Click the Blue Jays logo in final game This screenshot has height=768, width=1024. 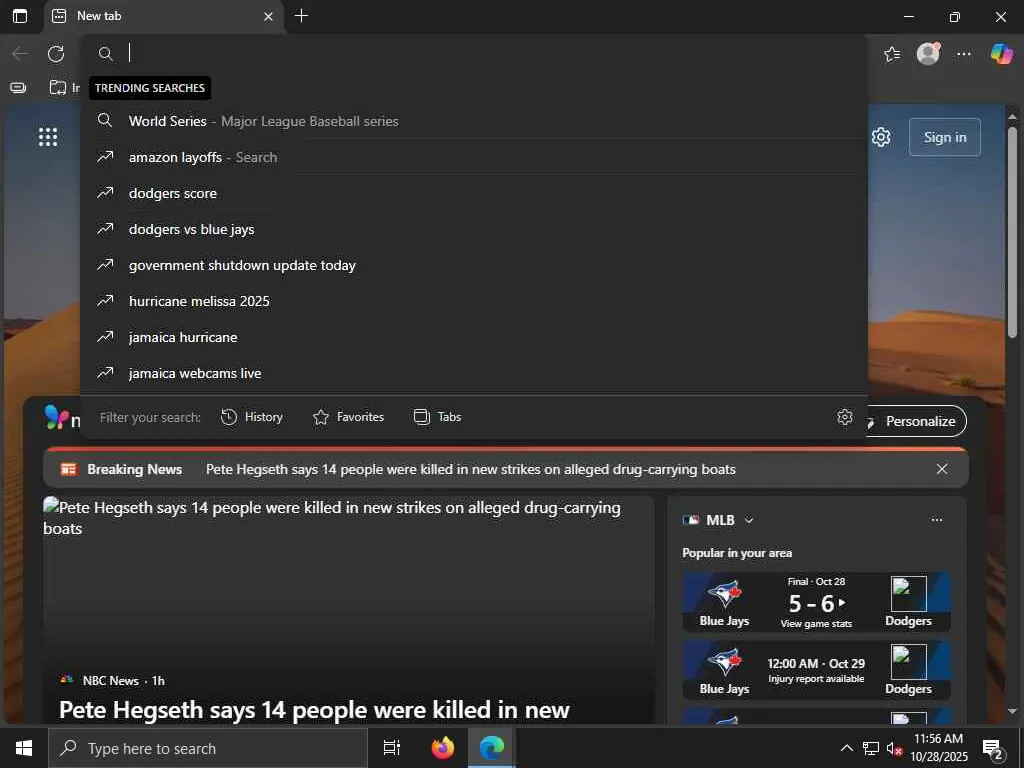tap(725, 594)
